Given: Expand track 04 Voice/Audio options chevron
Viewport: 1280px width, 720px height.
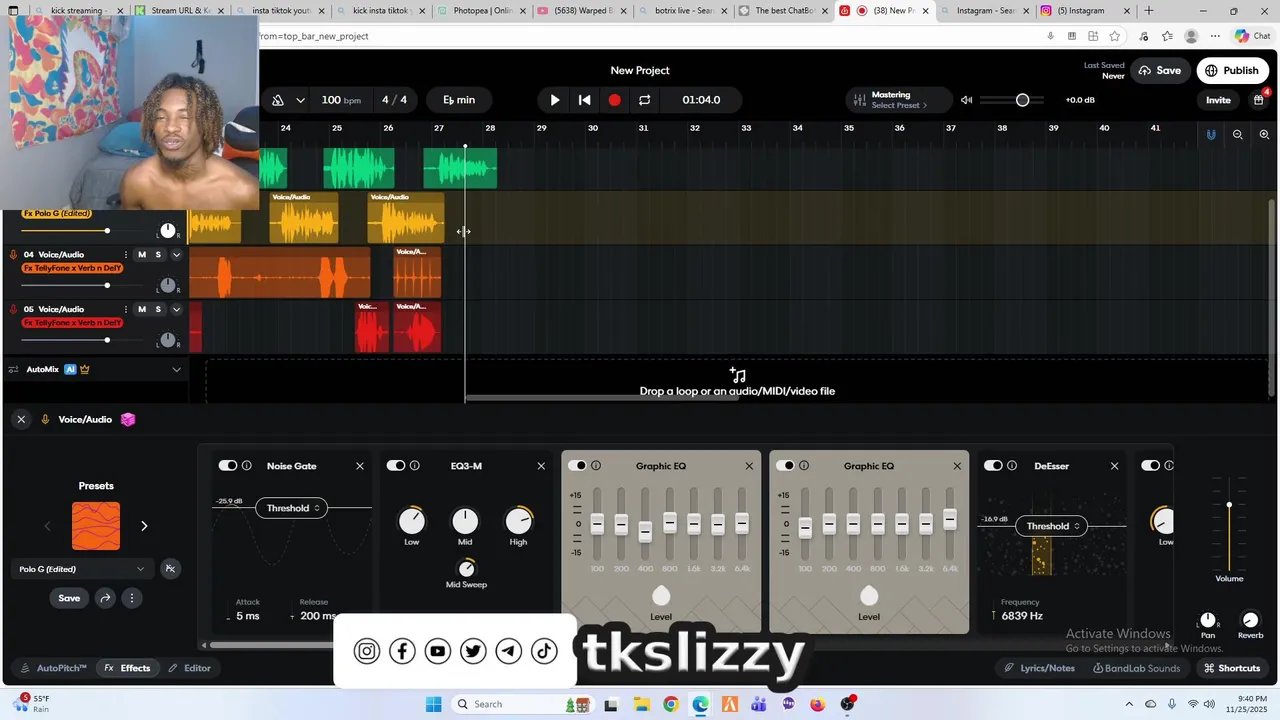Looking at the screenshot, I should click(x=176, y=255).
